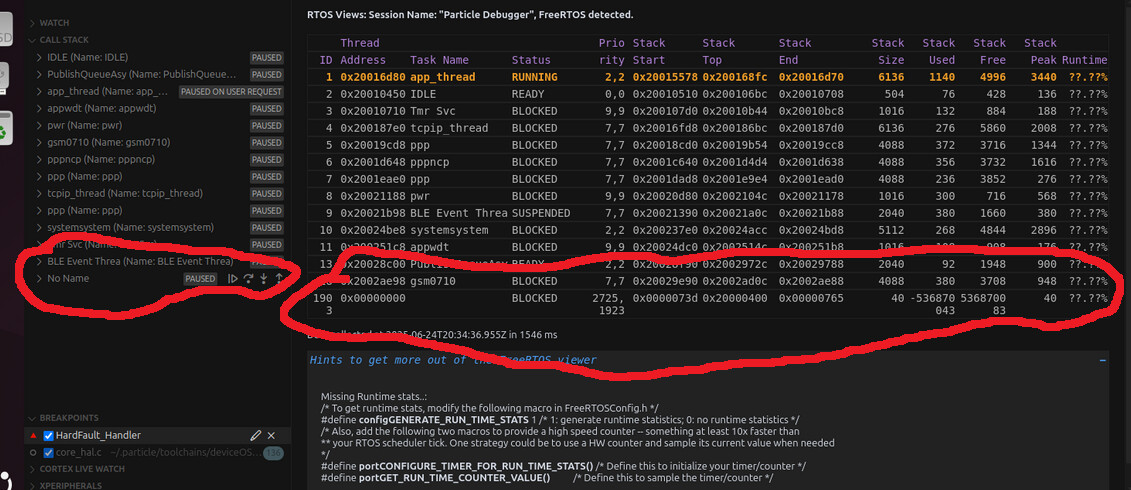Open the USB drive icon in the dock
The image size is (1131, 490).
(6, 79)
